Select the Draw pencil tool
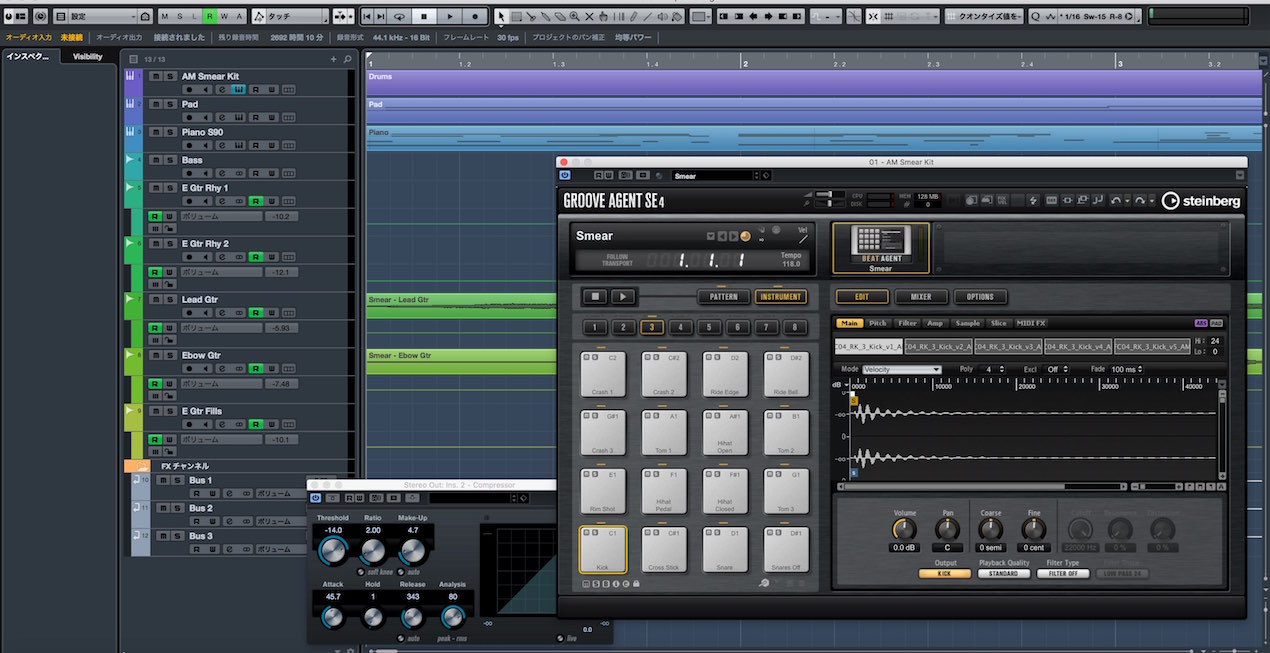The image size is (1270, 653). click(633, 17)
